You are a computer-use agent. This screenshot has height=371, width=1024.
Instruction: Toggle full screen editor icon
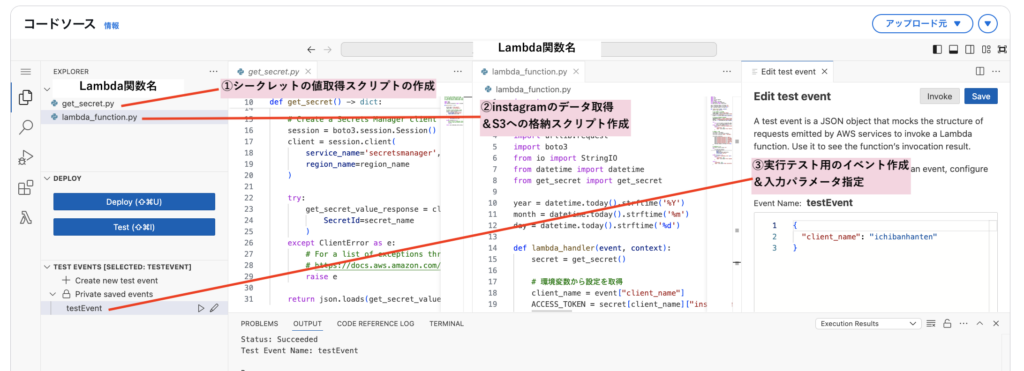[x=1002, y=50]
